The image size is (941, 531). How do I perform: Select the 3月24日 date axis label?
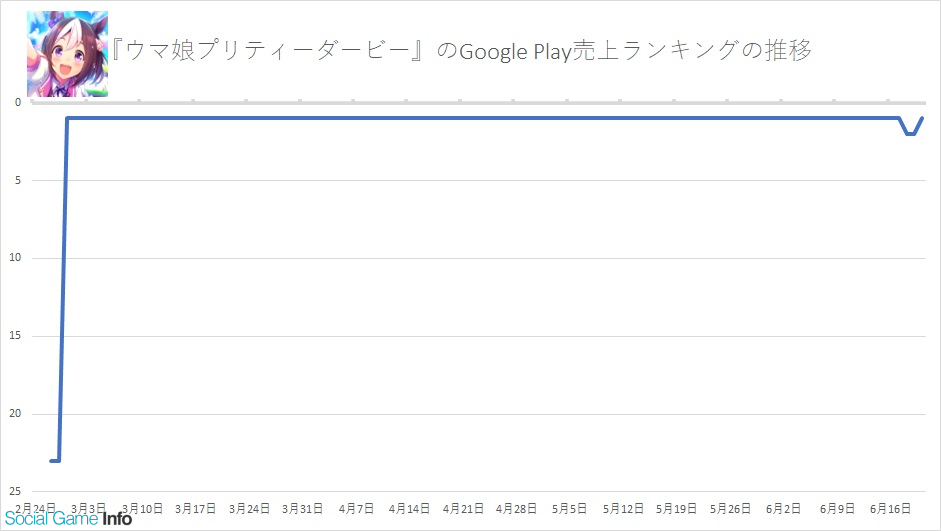pyautogui.click(x=249, y=509)
